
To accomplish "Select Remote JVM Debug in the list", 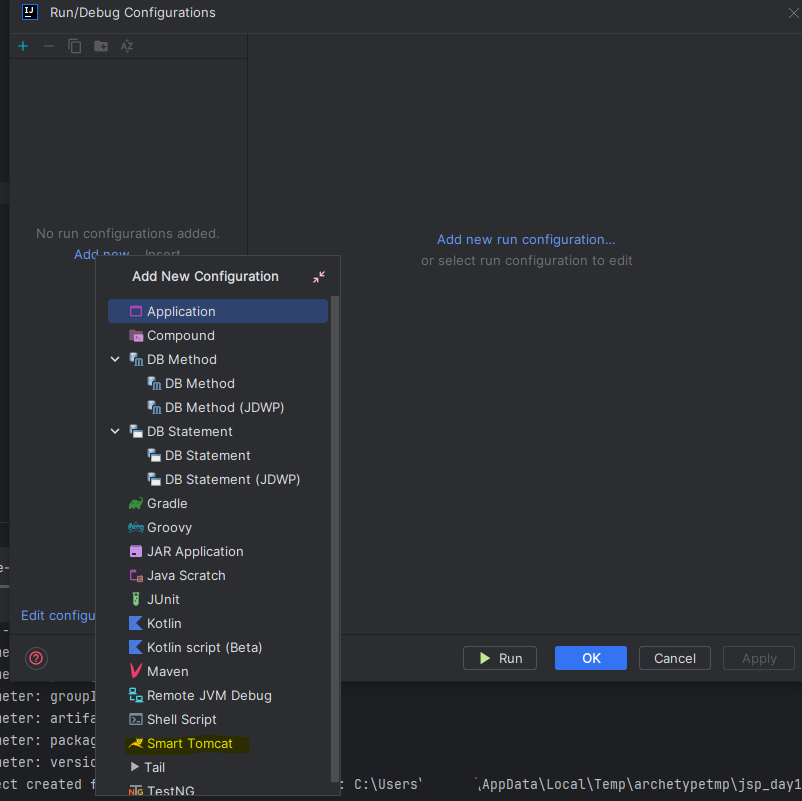I will 218,695.
